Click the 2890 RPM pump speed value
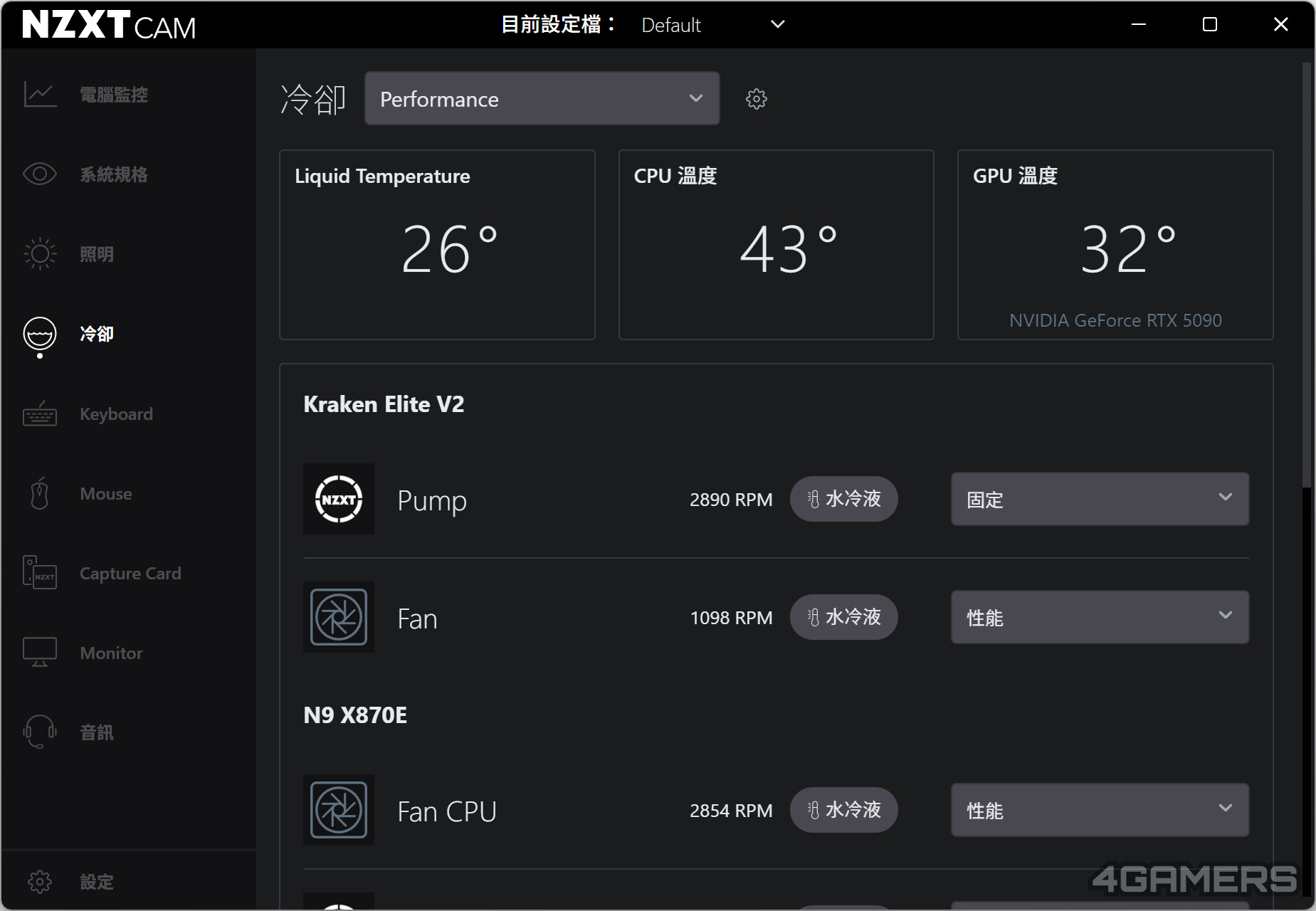Viewport: 1316px width, 911px height. (731, 500)
